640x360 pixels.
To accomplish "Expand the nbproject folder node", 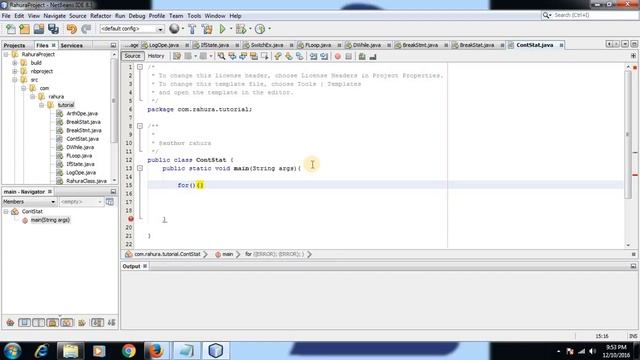I will [x=15, y=71].
